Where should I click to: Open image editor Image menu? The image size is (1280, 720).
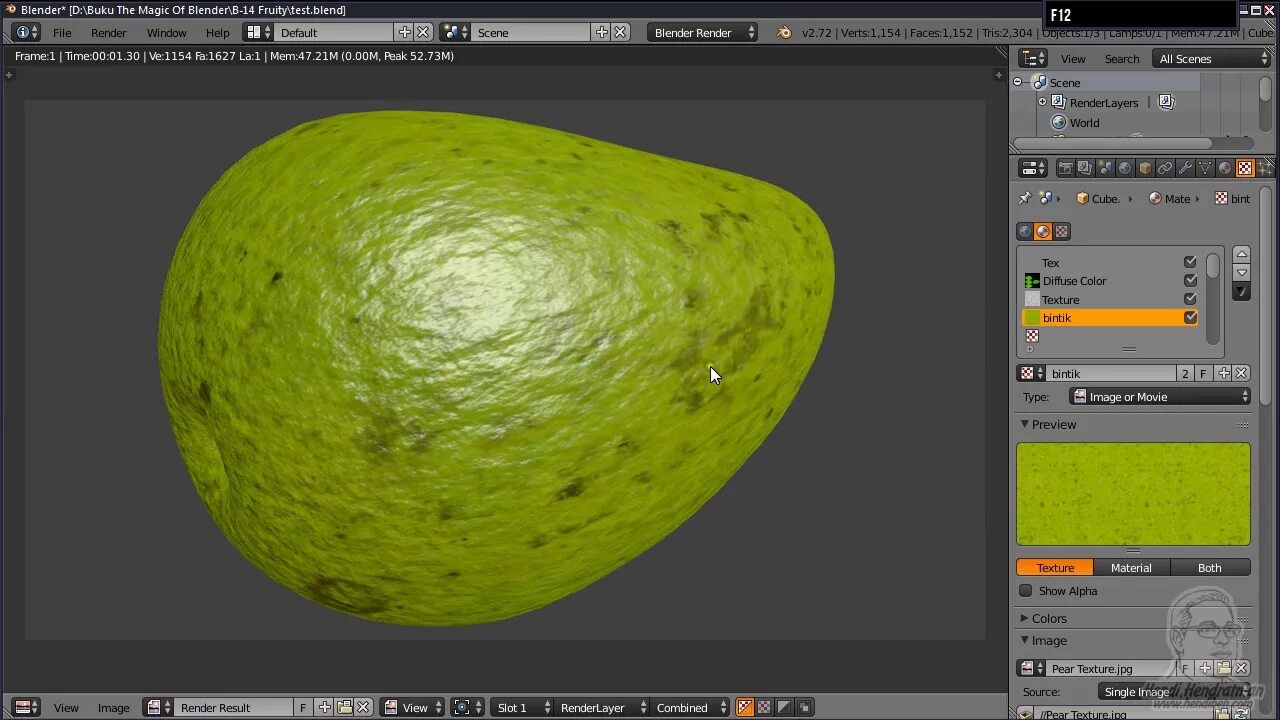113,708
